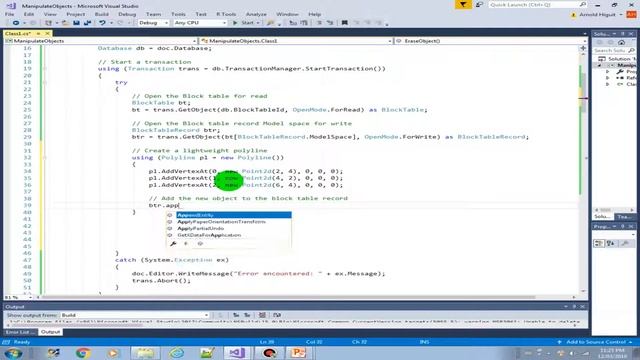This screenshot has height=360, width=640.
Task: Open the ManipulateObjects project navigation dropdown
Action: tap(101, 41)
